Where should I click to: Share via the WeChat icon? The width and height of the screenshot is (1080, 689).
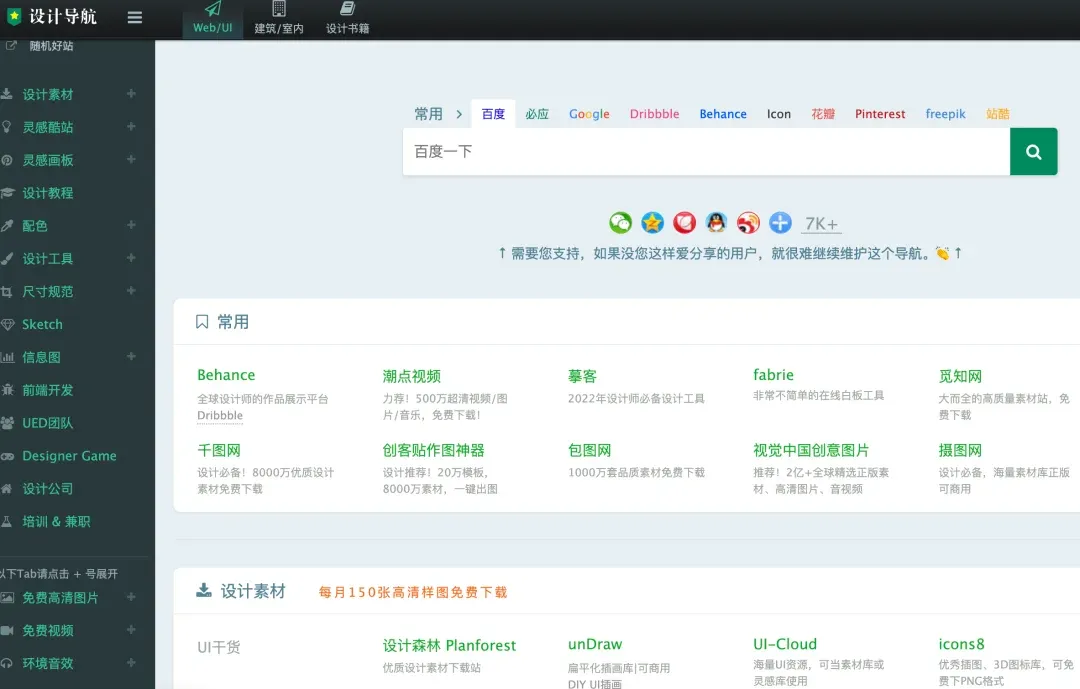[x=621, y=223]
